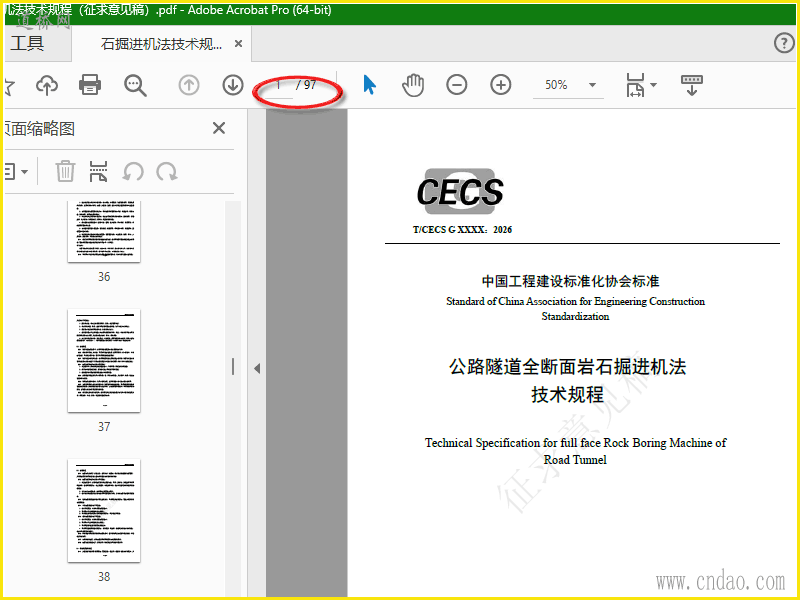
Task: Click the scrolling mode keyboard icon
Action: click(x=692, y=85)
